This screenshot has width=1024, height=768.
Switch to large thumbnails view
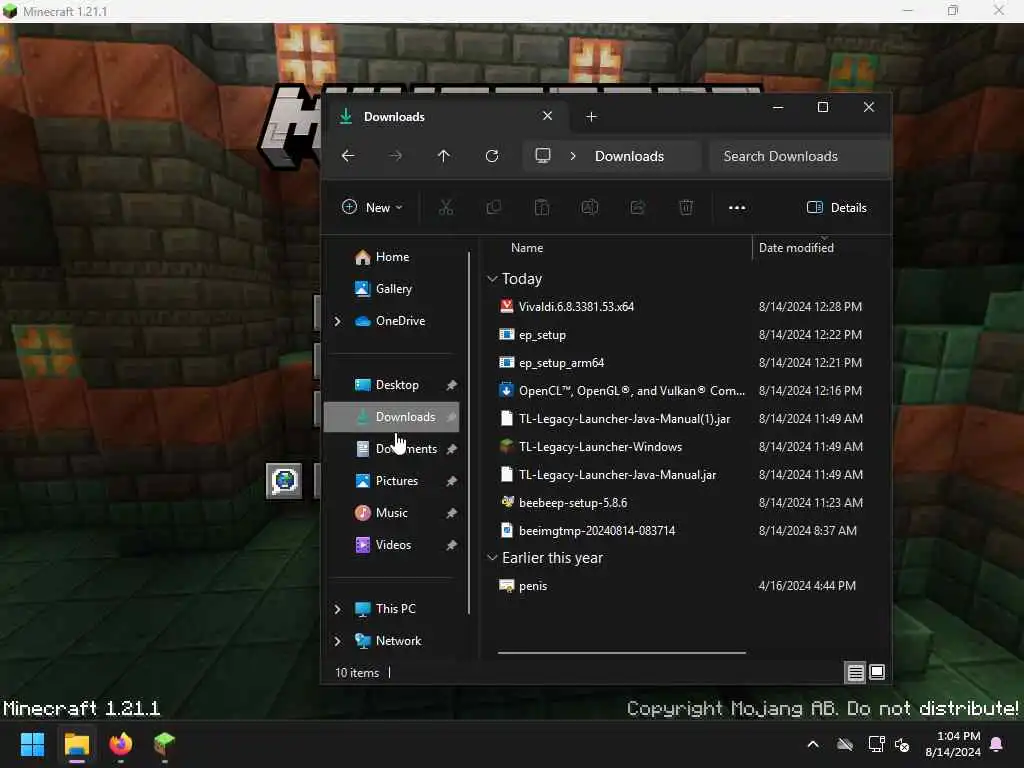(877, 672)
